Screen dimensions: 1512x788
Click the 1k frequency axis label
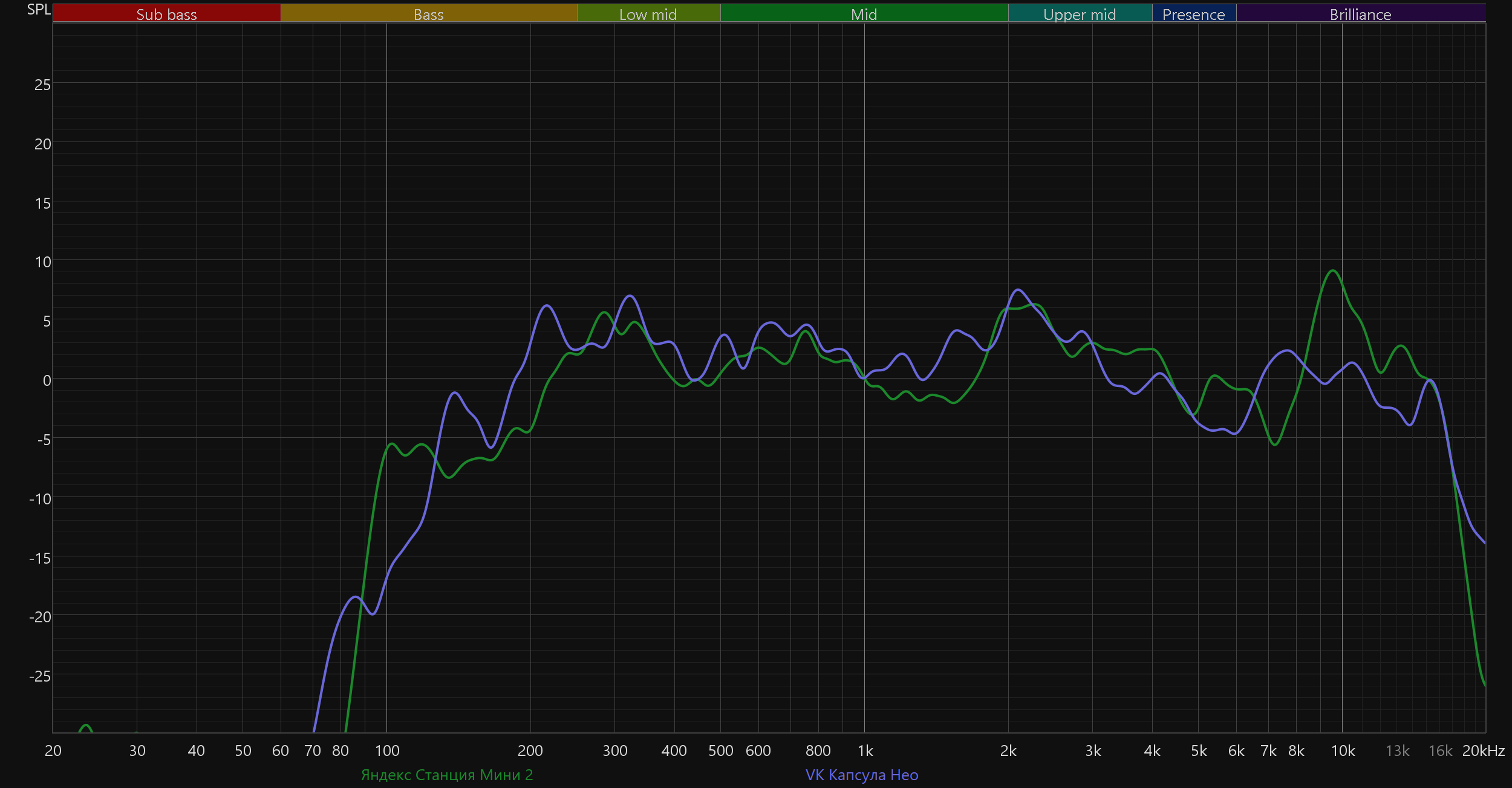865,751
